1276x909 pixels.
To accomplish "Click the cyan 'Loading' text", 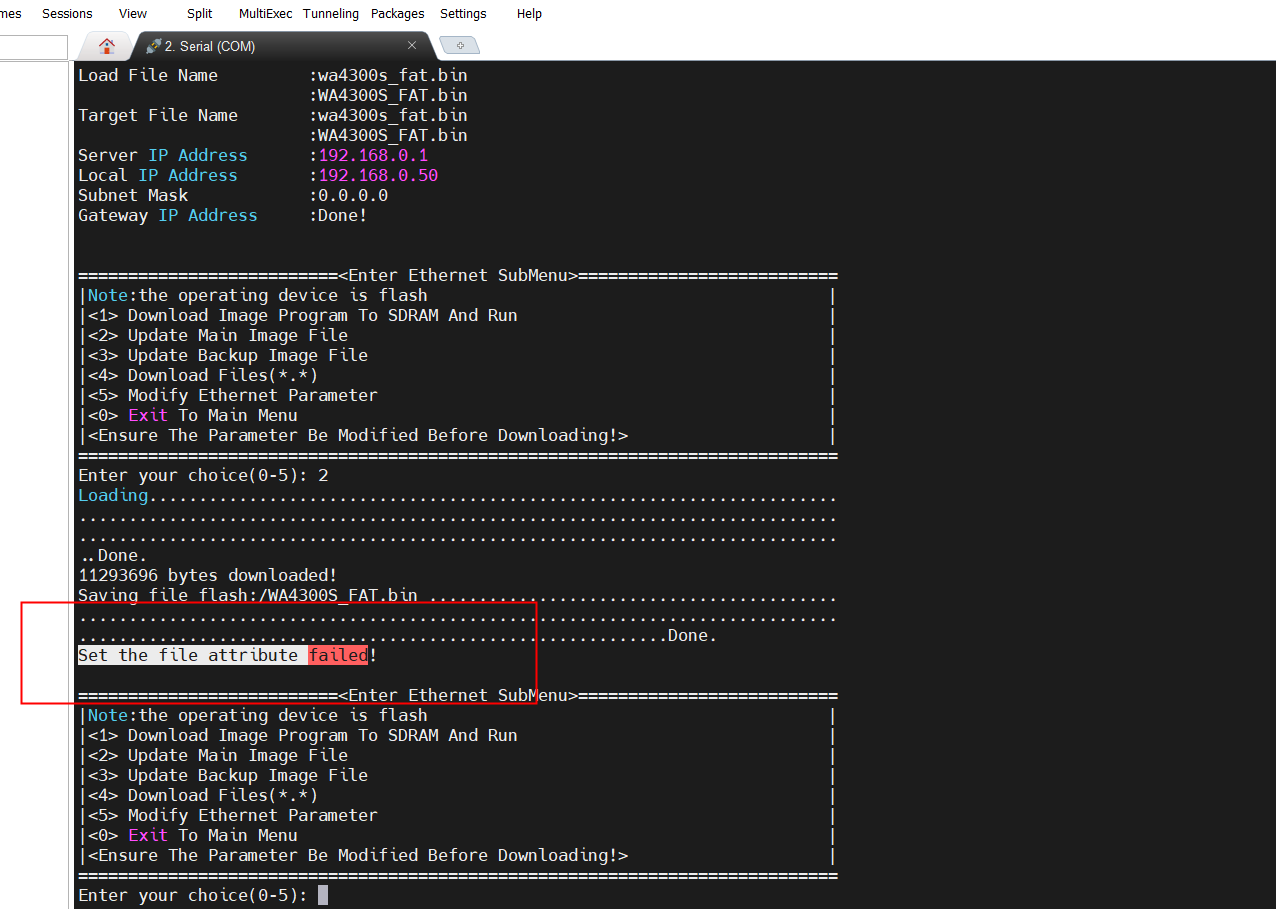I will pyautogui.click(x=113, y=495).
